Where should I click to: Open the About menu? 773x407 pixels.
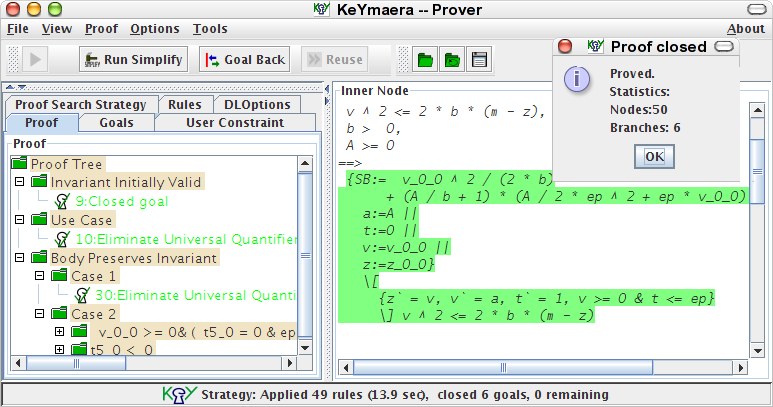pos(745,29)
